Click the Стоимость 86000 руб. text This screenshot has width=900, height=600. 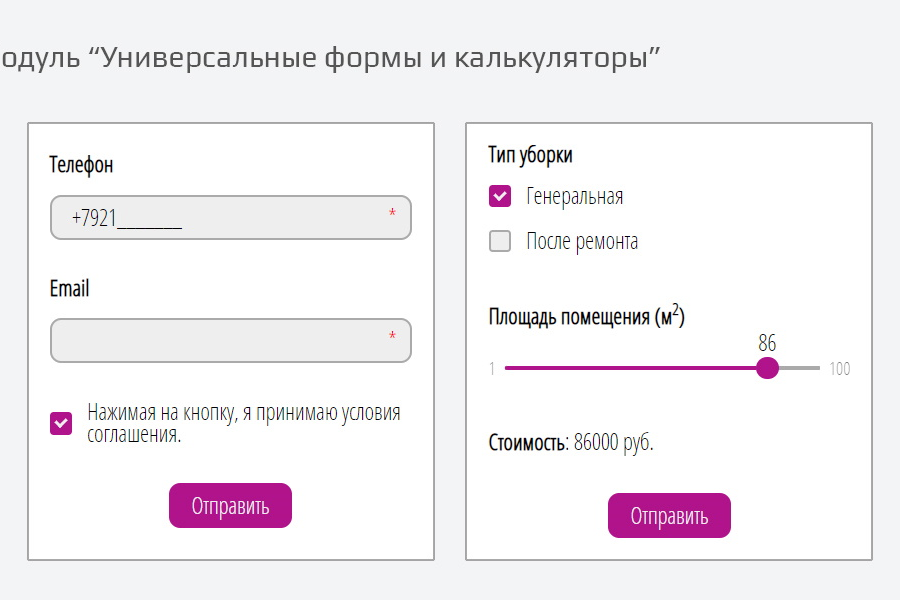pyautogui.click(x=571, y=442)
